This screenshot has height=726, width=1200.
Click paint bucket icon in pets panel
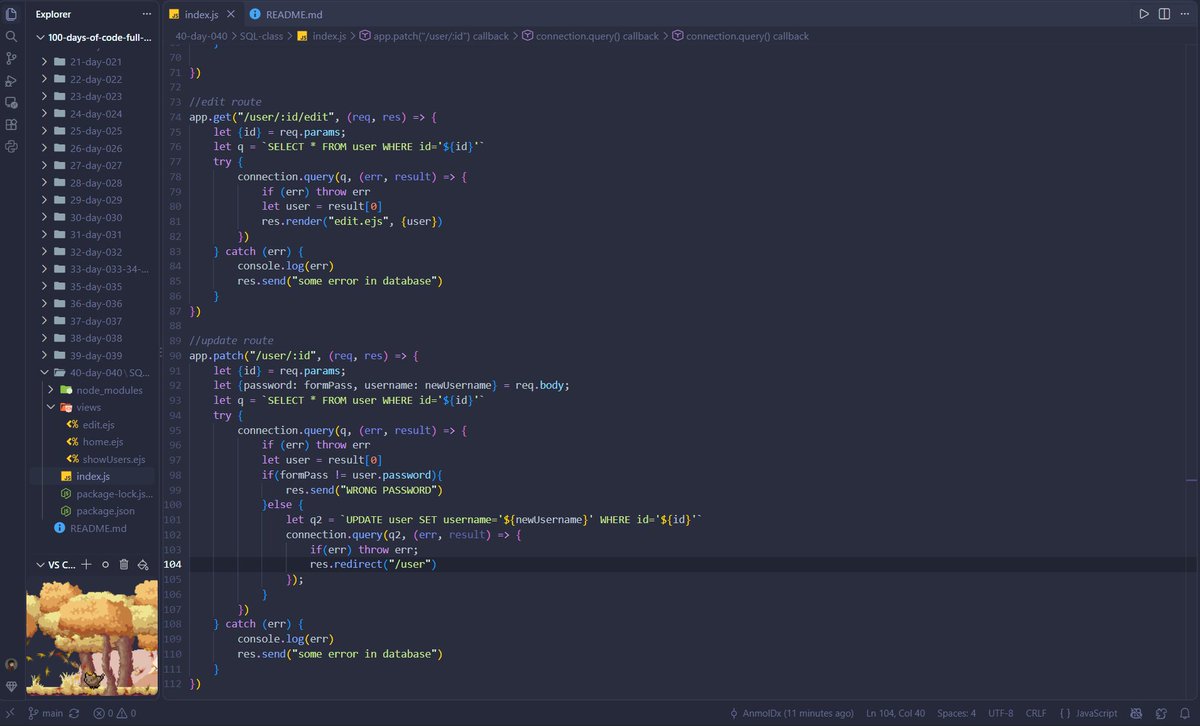[143, 565]
